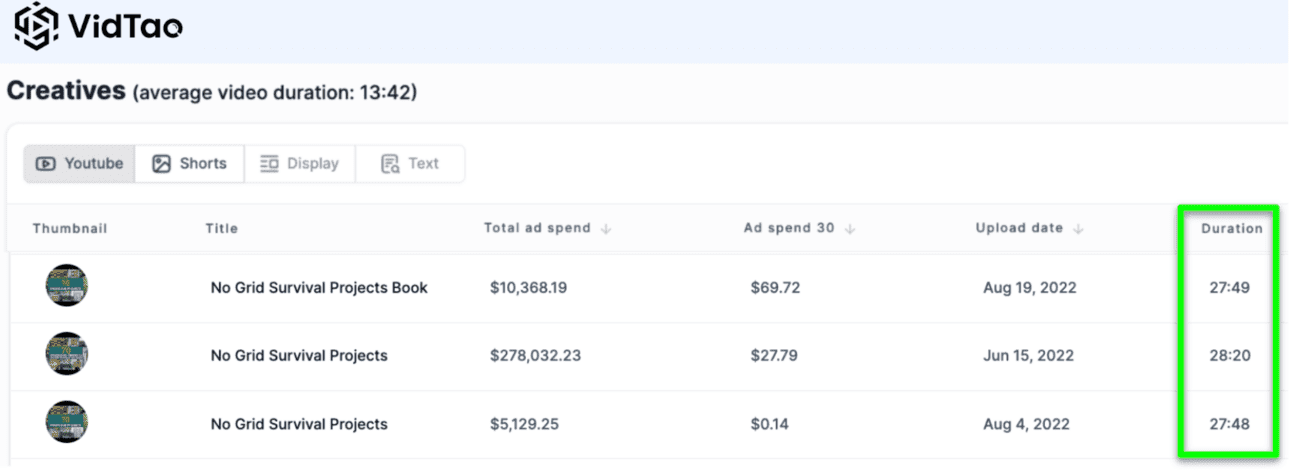This screenshot has height=470, width=1292.
Task: Switch to the Youtube creatives tab
Action: click(x=80, y=164)
